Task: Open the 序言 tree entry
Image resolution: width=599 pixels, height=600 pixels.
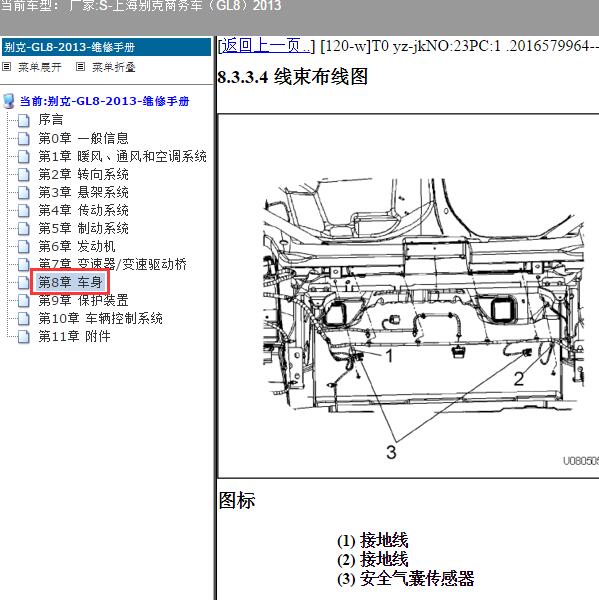Action: tap(51, 120)
